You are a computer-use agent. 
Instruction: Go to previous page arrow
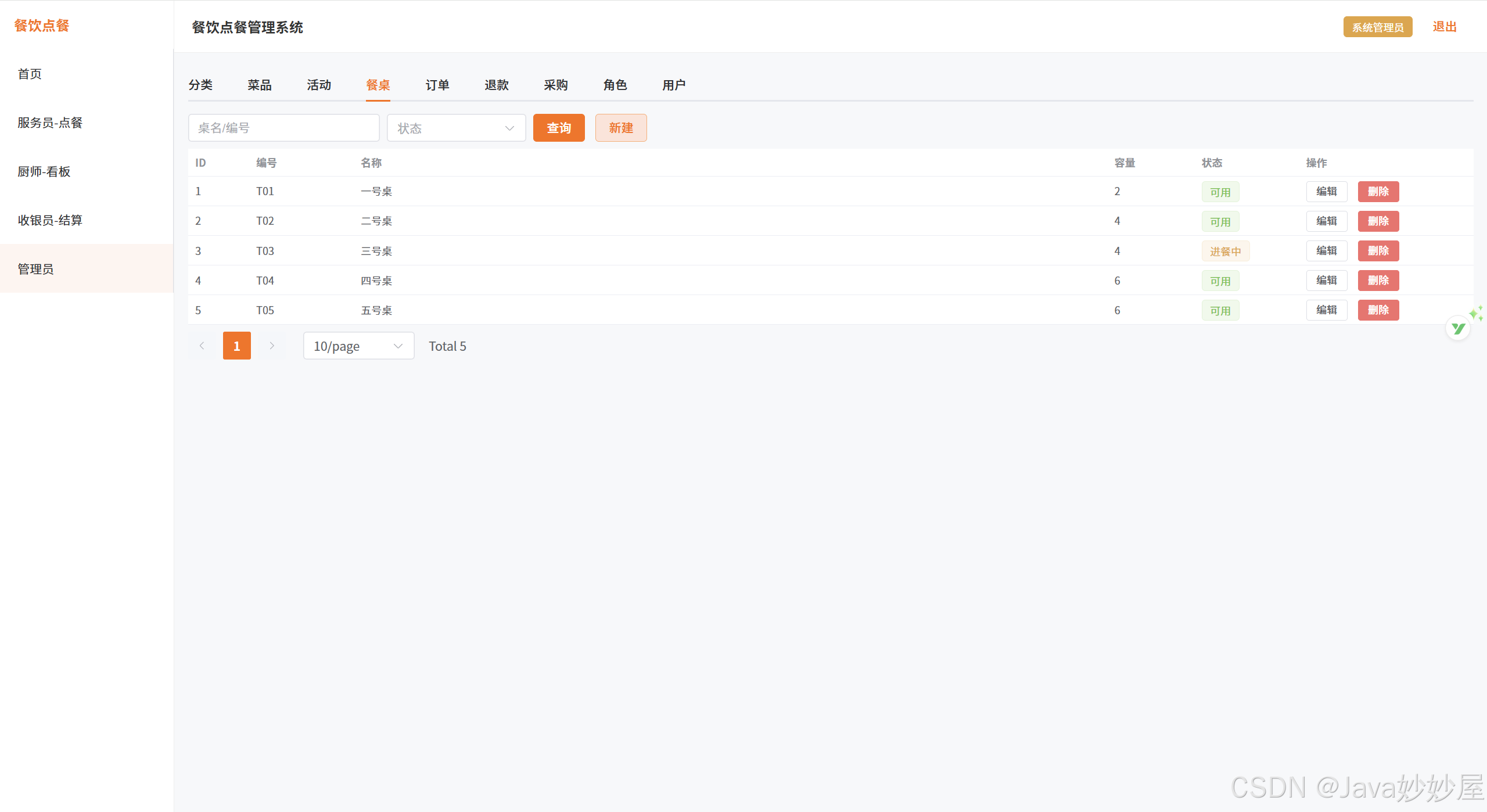(202, 346)
